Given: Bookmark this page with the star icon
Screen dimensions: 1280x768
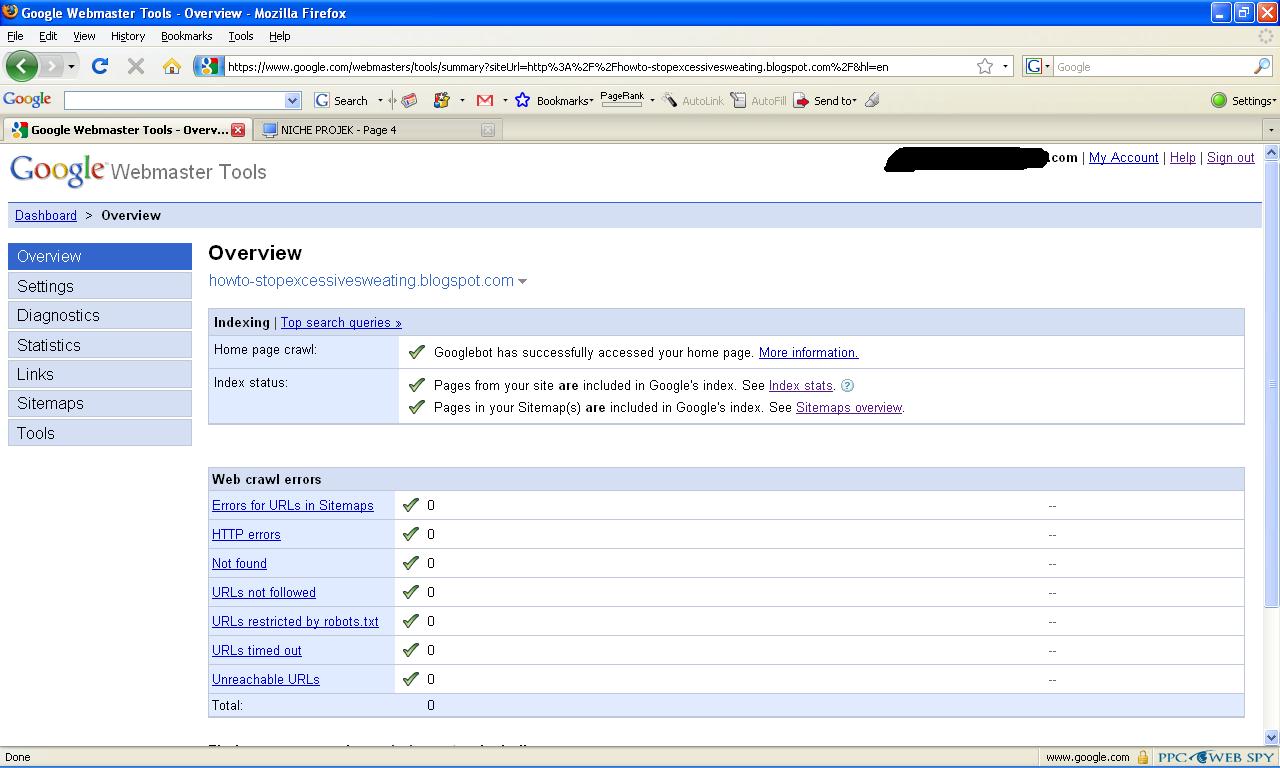Looking at the screenshot, I should click(985, 66).
